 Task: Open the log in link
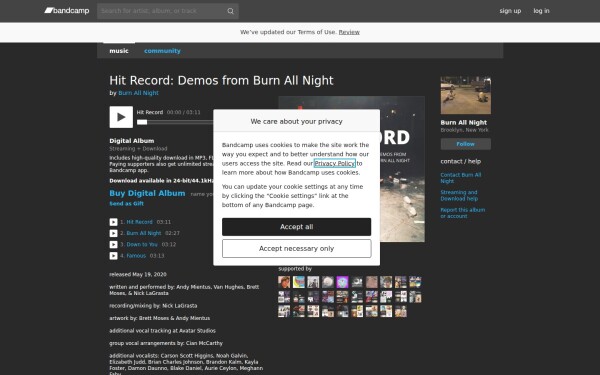point(541,11)
